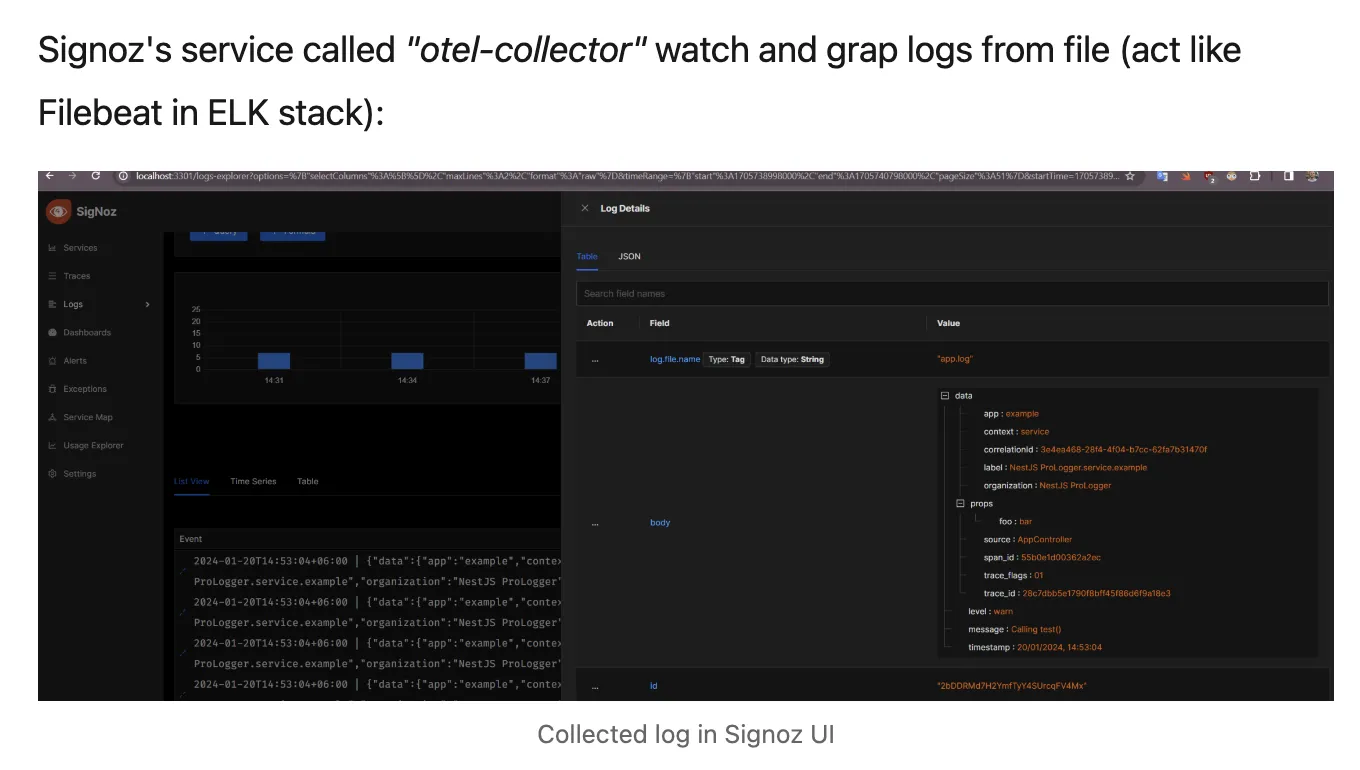Click the Logs sidebar icon
The width and height of the screenshot is (1360, 770).
(x=52, y=304)
